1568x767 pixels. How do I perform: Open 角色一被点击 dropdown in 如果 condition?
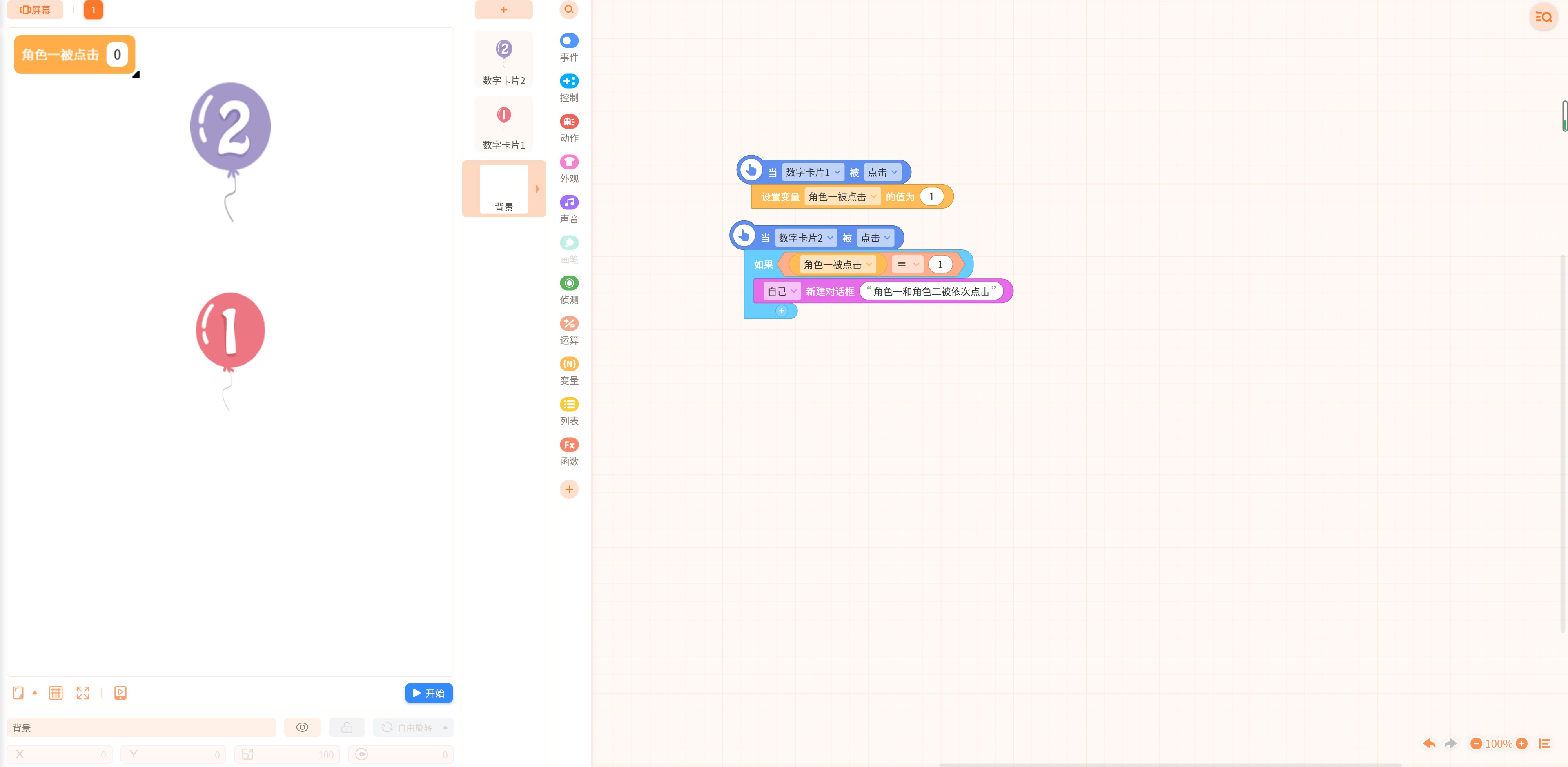coord(837,264)
